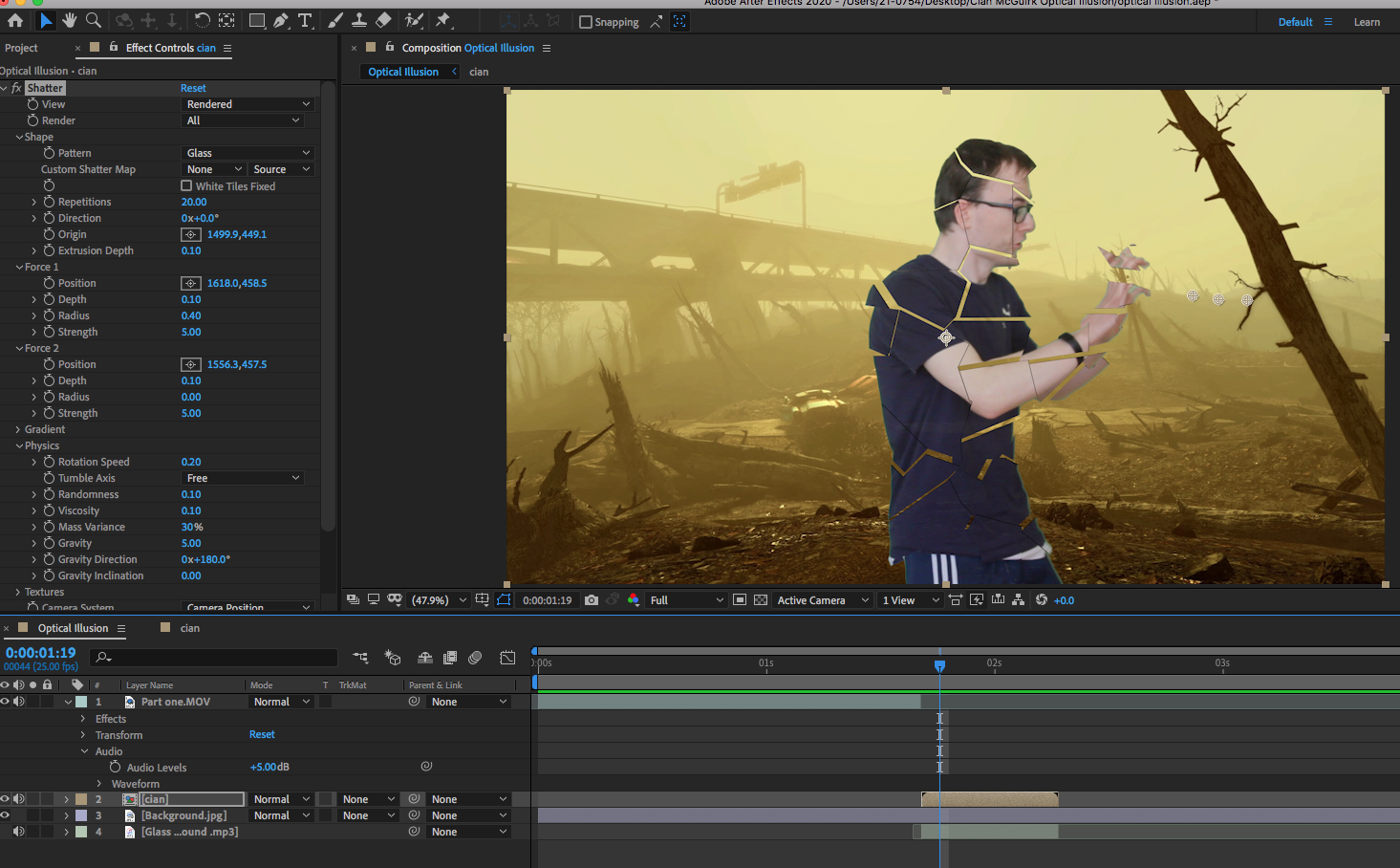Screen dimensions: 1400x868
Task: Open the channel RGB color icon
Action: pyautogui.click(x=633, y=600)
